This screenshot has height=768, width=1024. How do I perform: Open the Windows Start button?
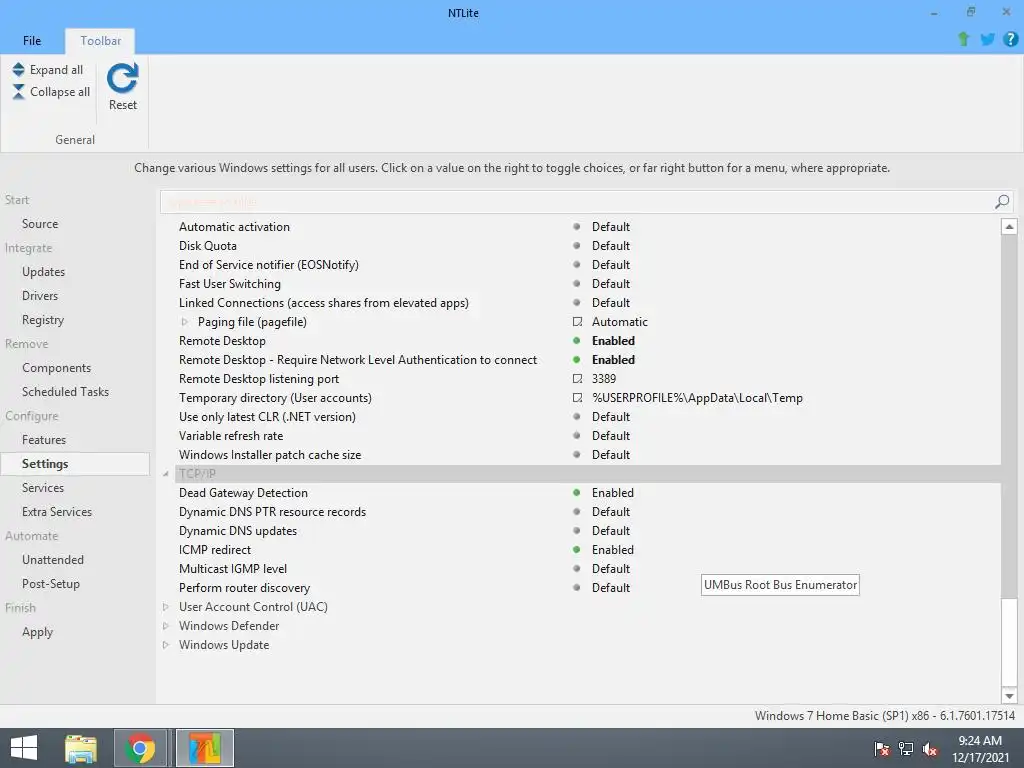coord(24,748)
